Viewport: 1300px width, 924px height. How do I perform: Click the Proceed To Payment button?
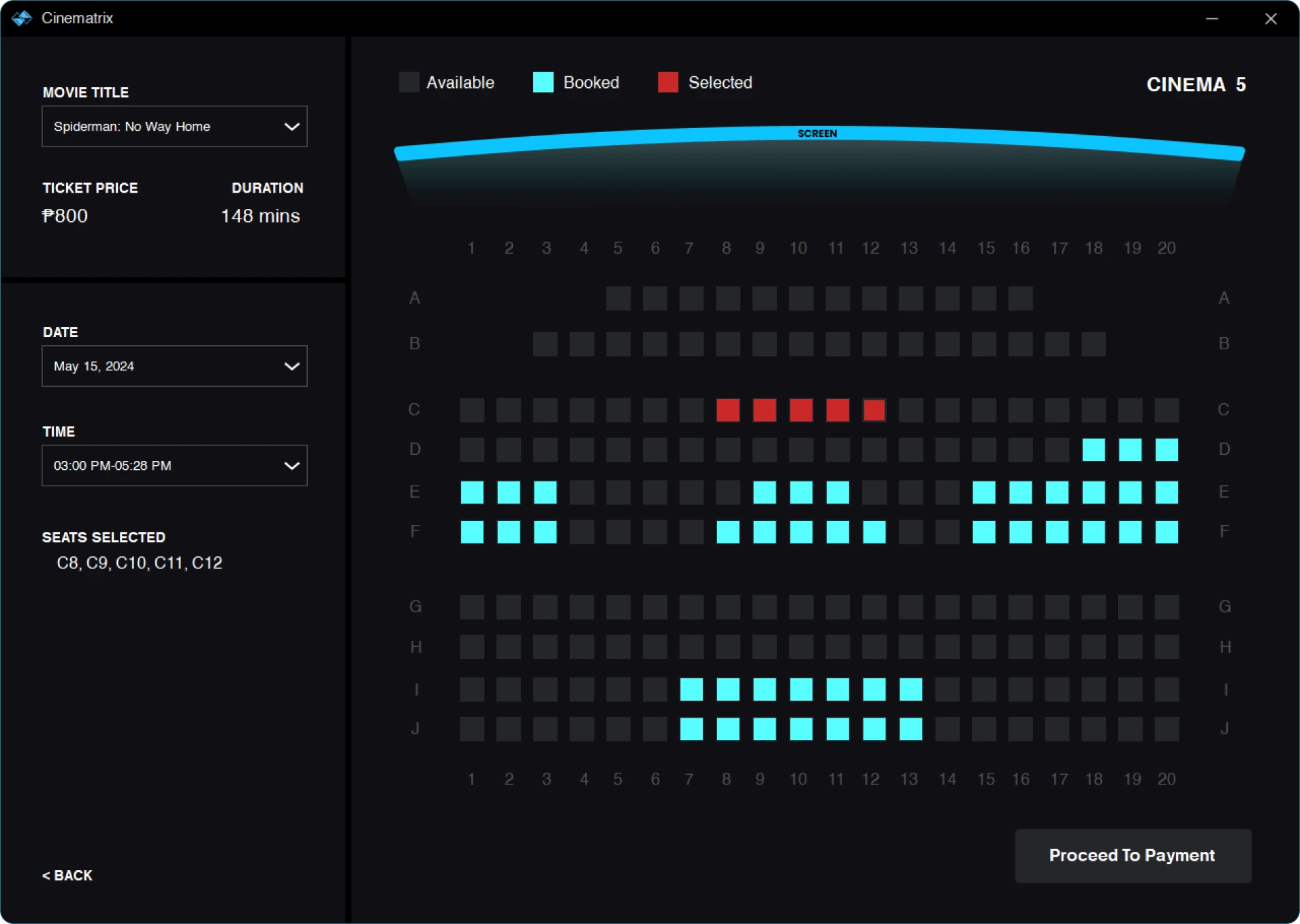tap(1132, 856)
